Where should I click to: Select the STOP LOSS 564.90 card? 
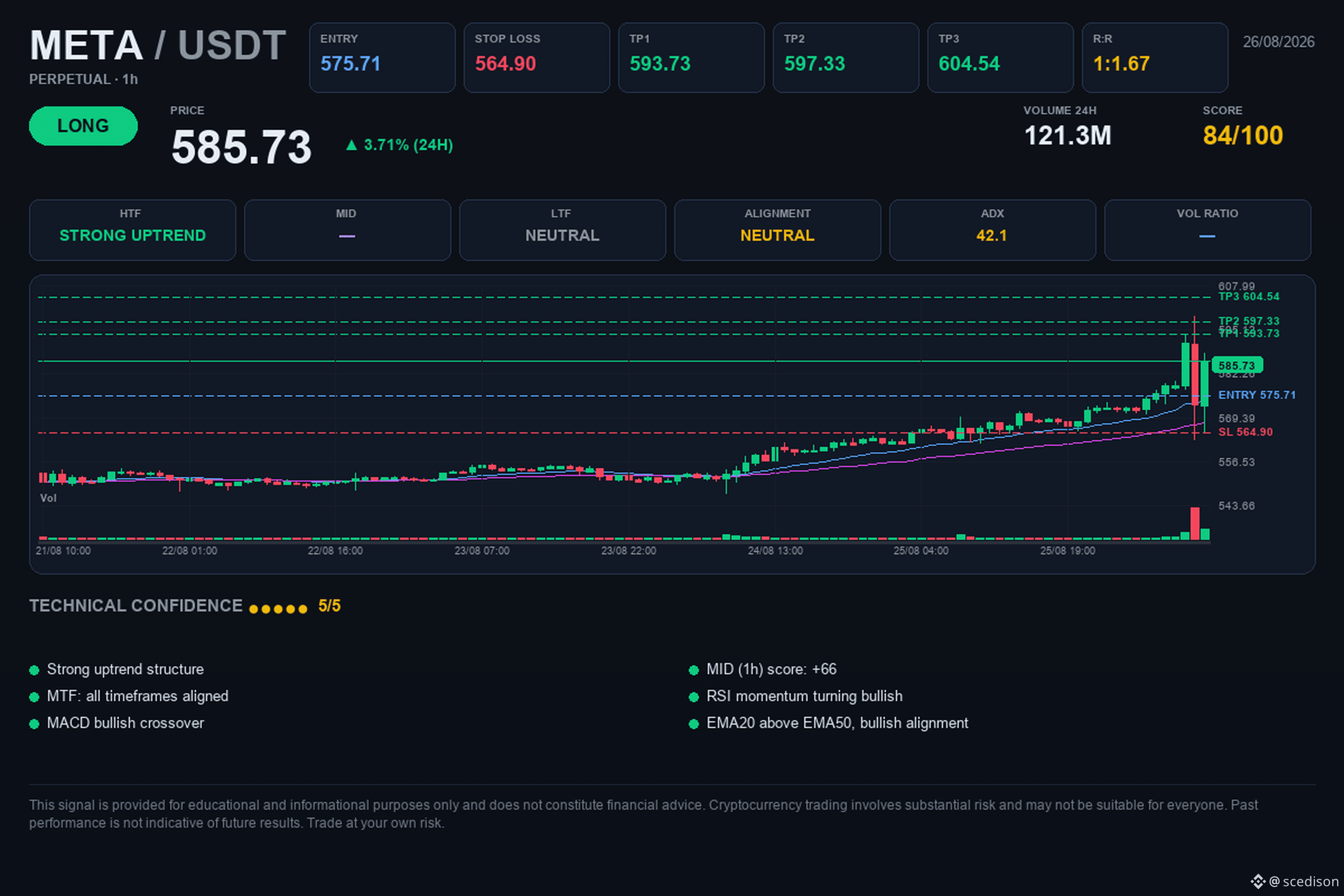(x=536, y=58)
